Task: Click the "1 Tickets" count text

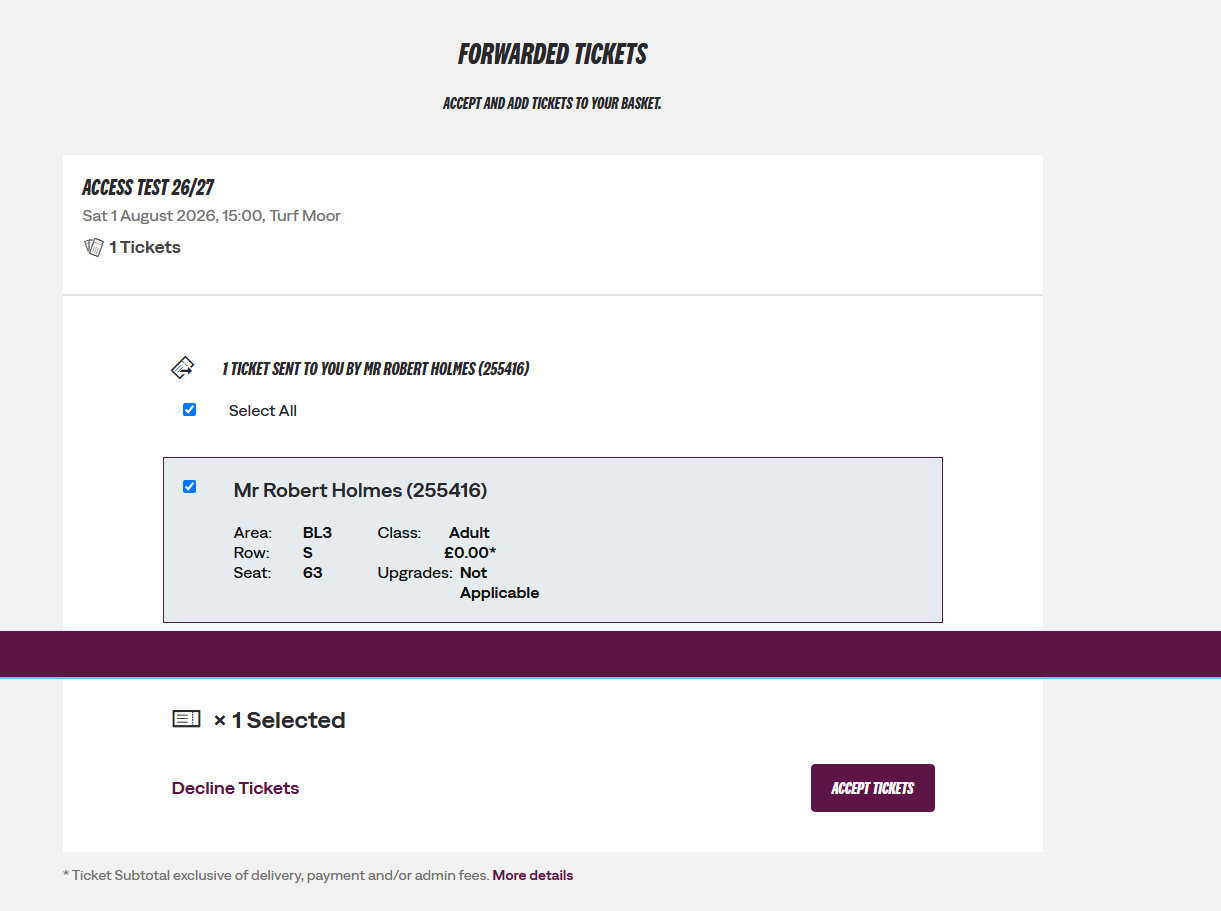Action: click(145, 247)
